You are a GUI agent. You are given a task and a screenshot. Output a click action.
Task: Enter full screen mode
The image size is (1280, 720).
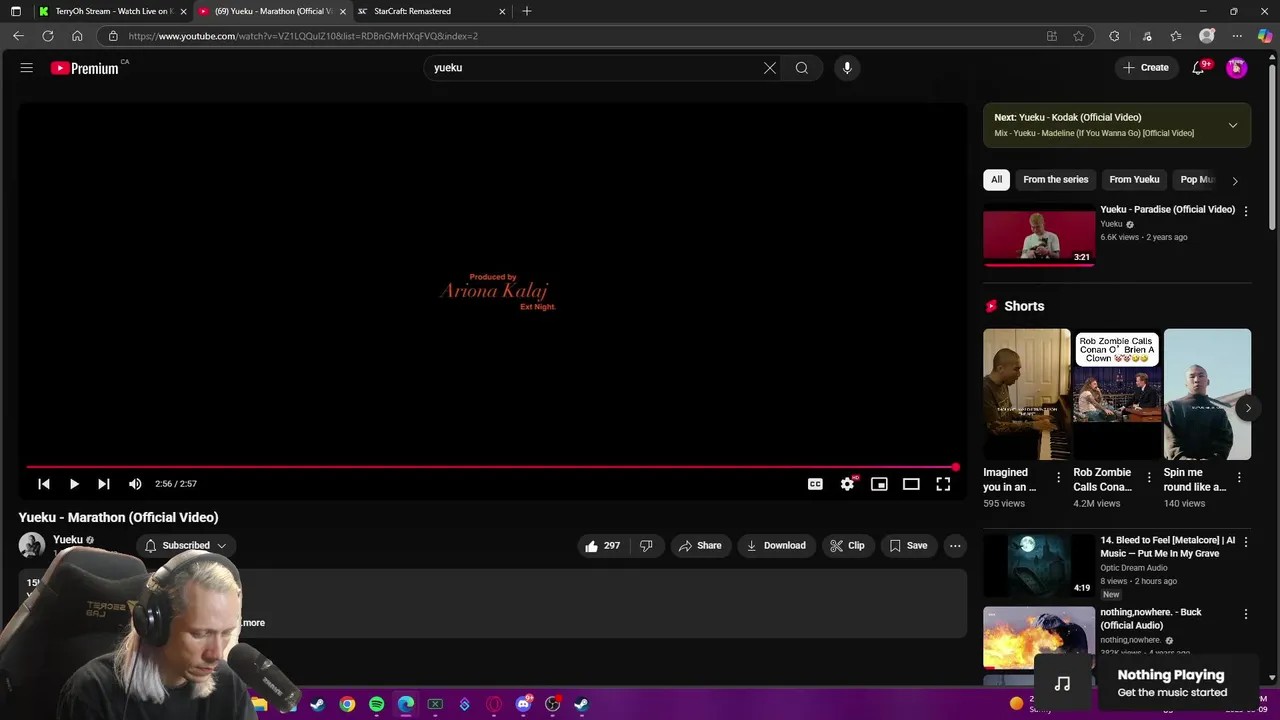pos(943,484)
